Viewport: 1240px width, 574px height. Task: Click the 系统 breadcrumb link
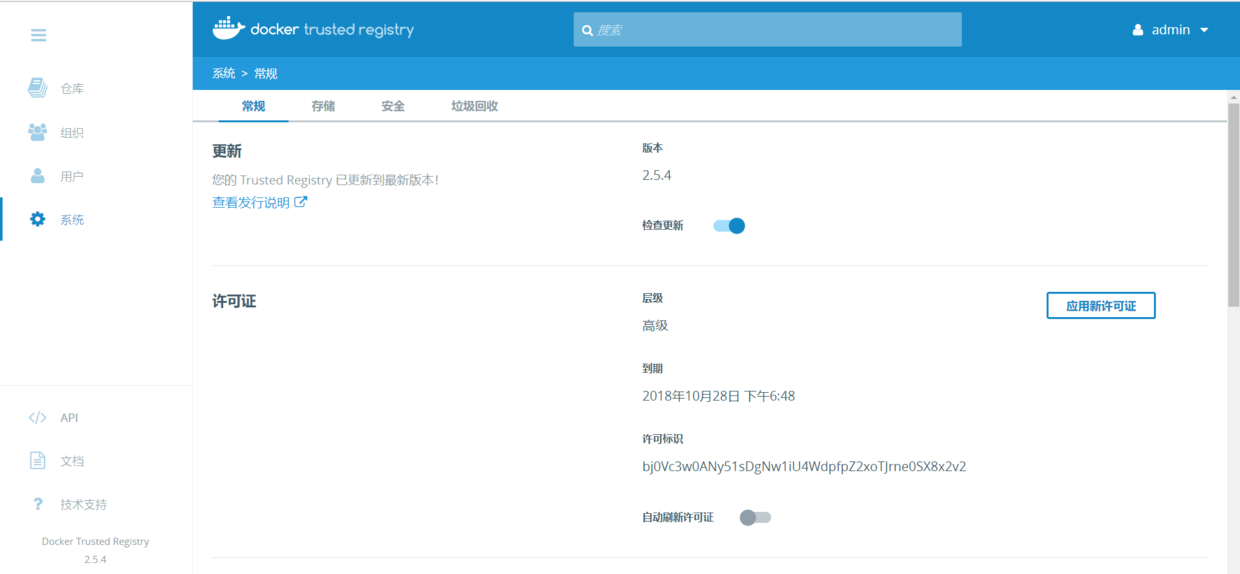point(224,74)
